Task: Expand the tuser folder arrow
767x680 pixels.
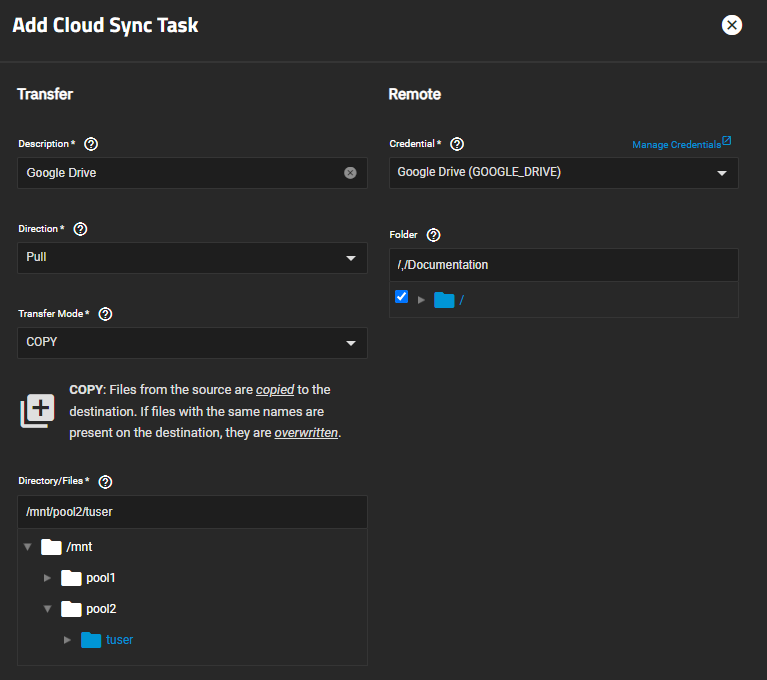Action: [67, 640]
